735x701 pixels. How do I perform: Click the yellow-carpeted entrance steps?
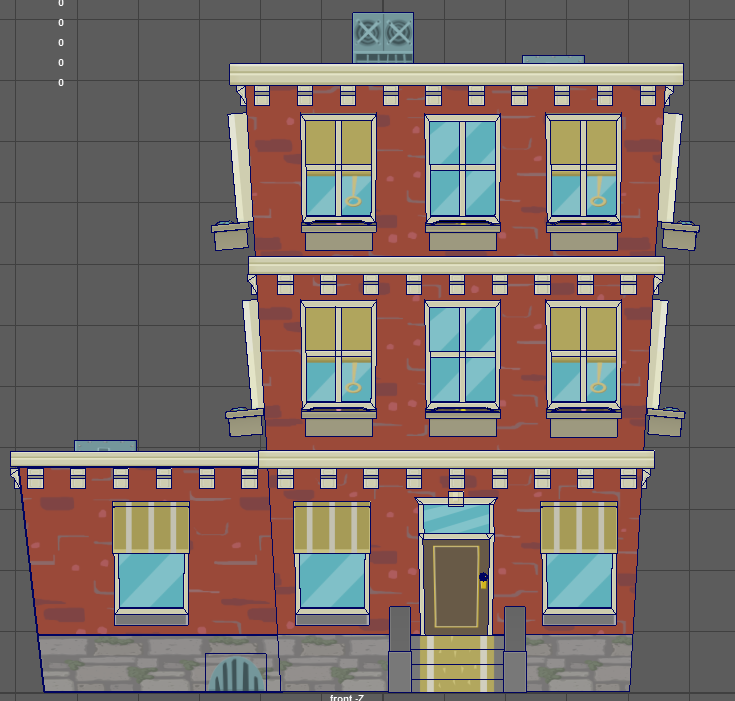[x=457, y=663]
